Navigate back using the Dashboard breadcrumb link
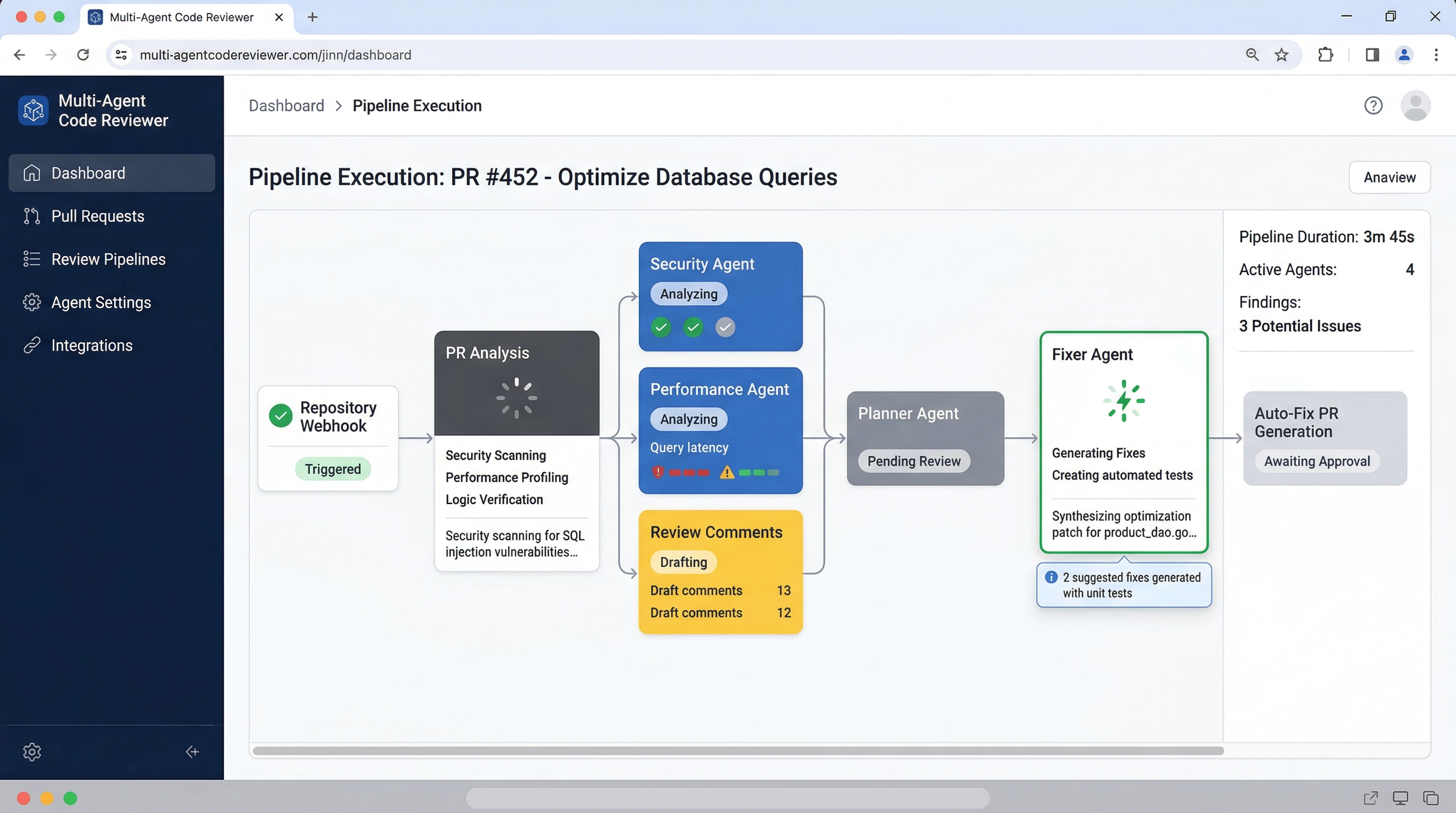 (286, 105)
